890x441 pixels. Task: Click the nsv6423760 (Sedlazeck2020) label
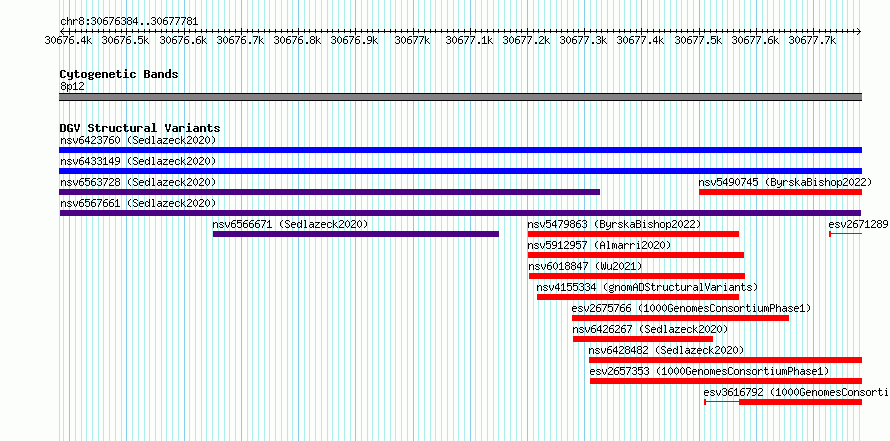pyautogui.click(x=138, y=140)
